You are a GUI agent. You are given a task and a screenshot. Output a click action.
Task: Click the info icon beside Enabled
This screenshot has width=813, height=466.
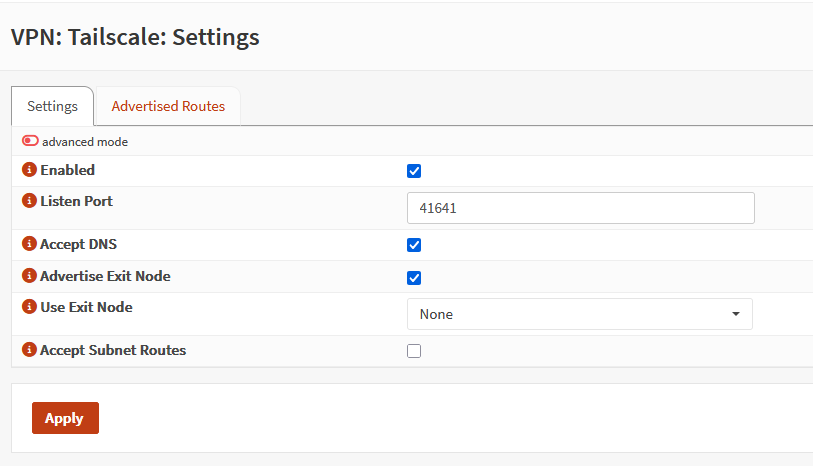pyautogui.click(x=29, y=170)
